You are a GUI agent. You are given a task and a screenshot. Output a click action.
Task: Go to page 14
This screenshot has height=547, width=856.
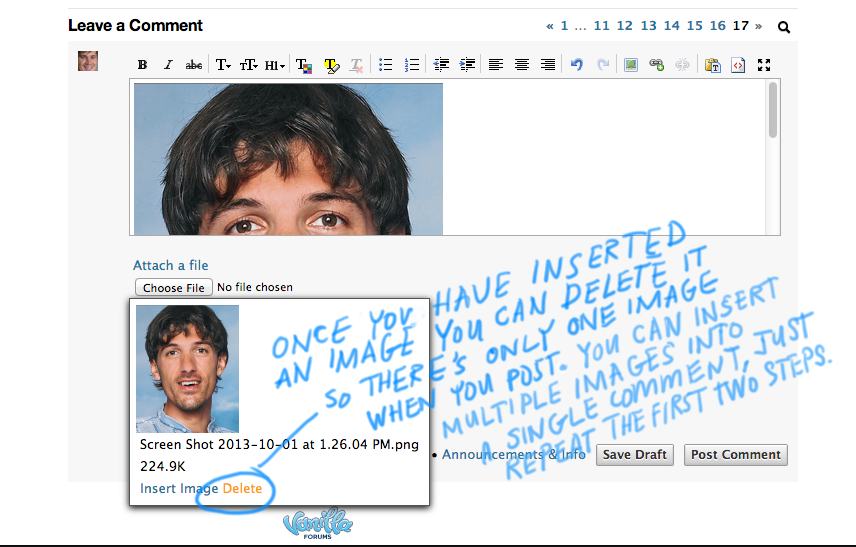[x=671, y=26]
